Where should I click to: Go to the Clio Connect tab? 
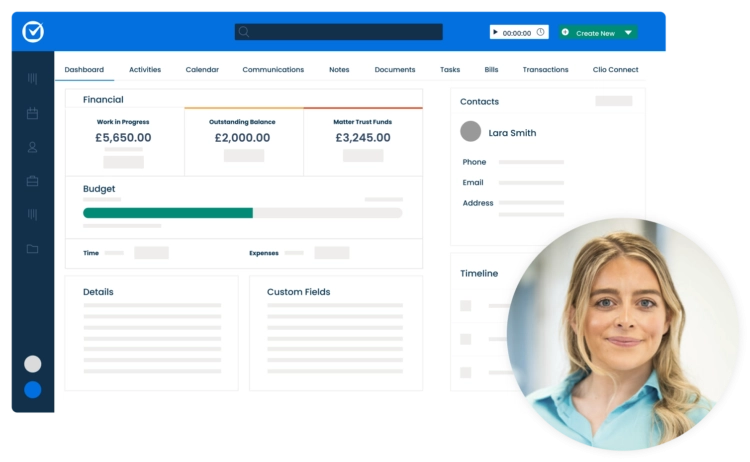615,70
